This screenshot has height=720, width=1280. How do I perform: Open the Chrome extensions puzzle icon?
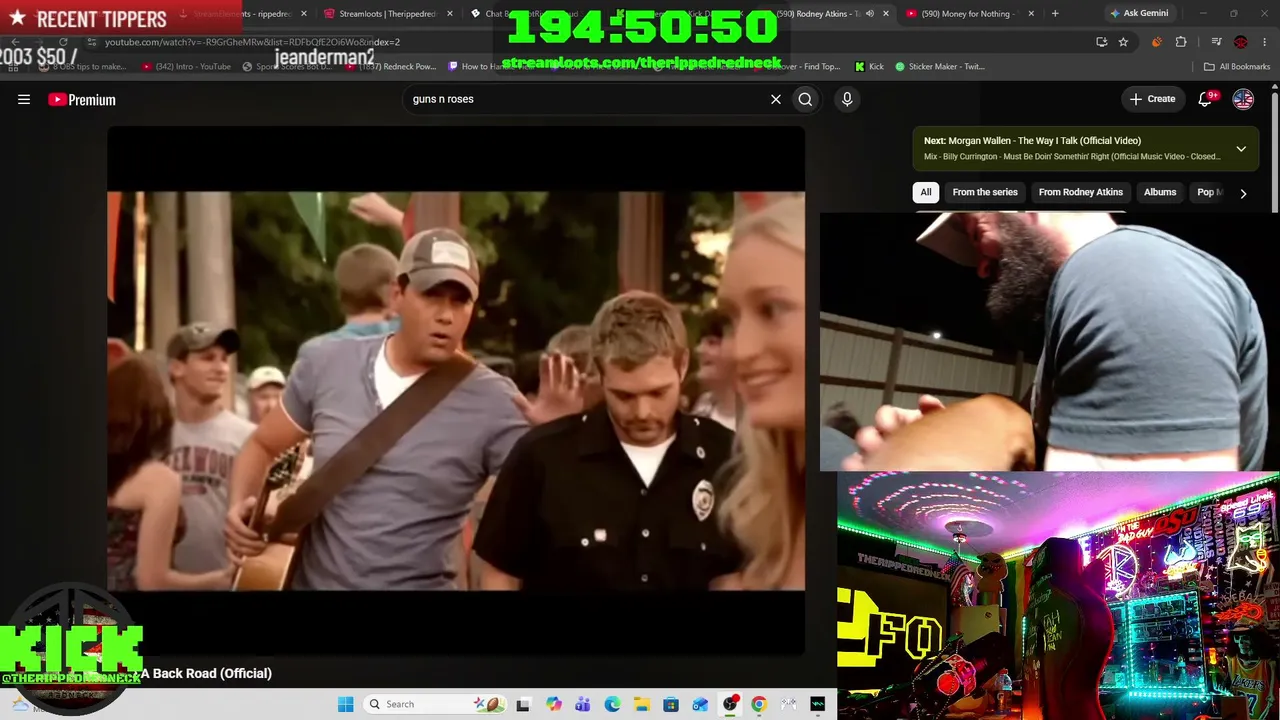[x=1181, y=42]
